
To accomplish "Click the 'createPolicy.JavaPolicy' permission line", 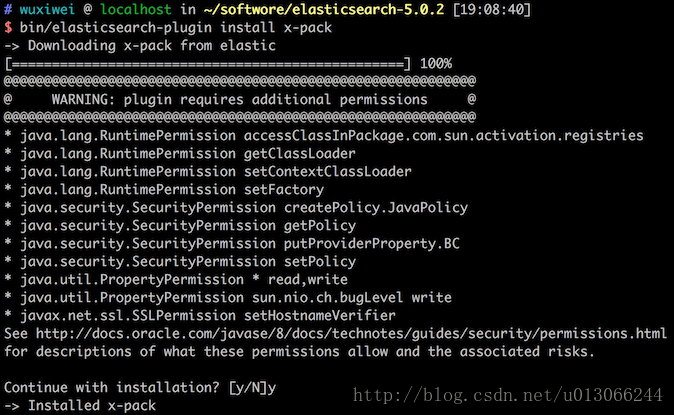I will coord(236,208).
